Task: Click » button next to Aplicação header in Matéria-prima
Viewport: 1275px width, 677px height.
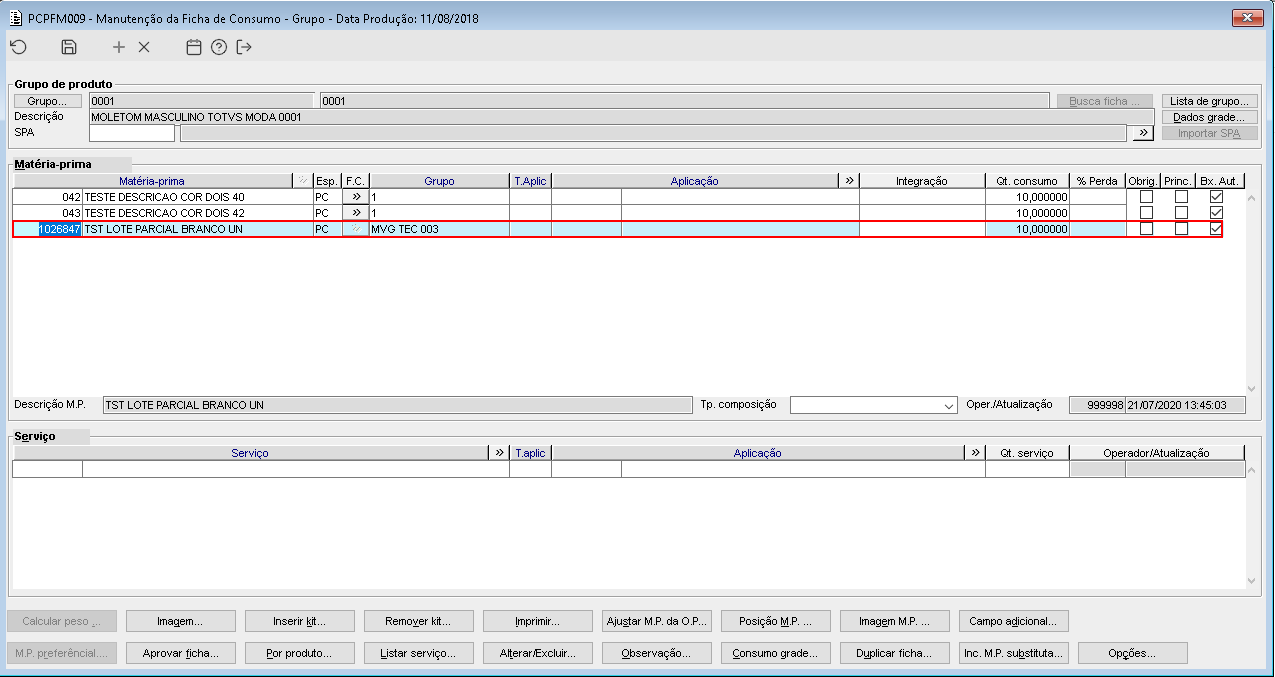Action: coord(849,181)
